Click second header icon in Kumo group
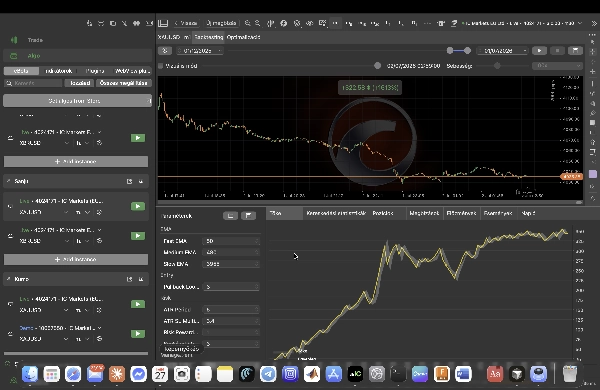 [x=141, y=279]
